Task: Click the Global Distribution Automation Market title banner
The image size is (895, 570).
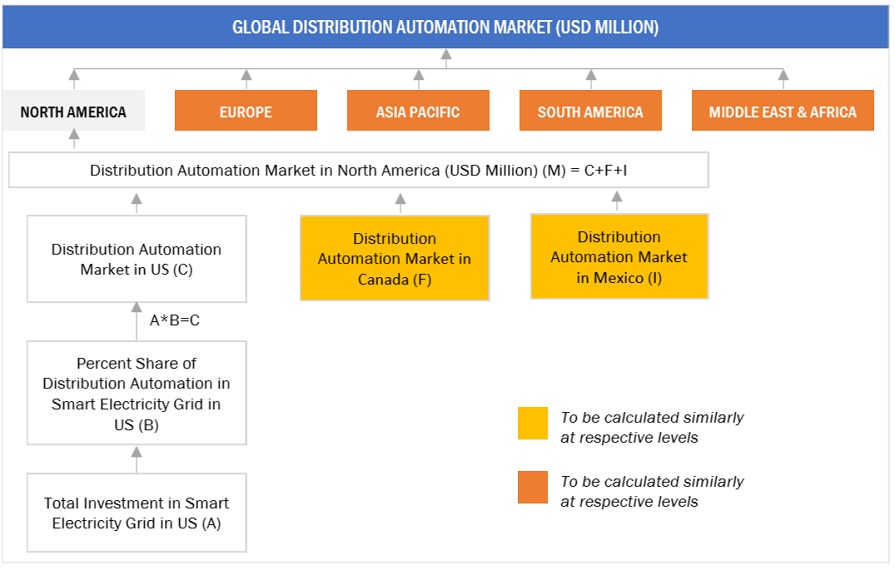Action: 446,27
